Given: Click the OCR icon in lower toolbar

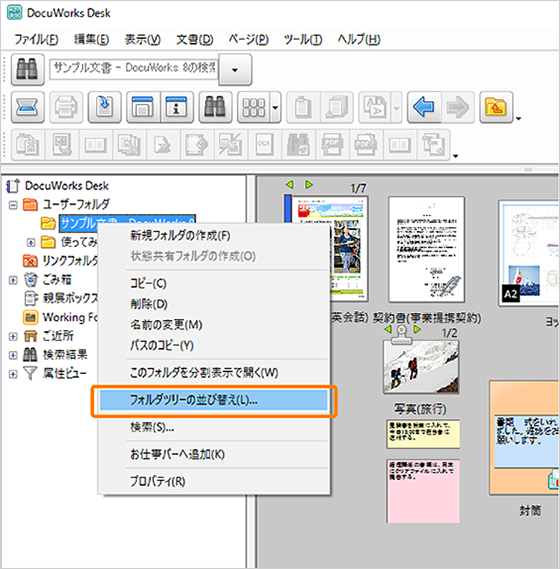Looking at the screenshot, I should pos(265,144).
